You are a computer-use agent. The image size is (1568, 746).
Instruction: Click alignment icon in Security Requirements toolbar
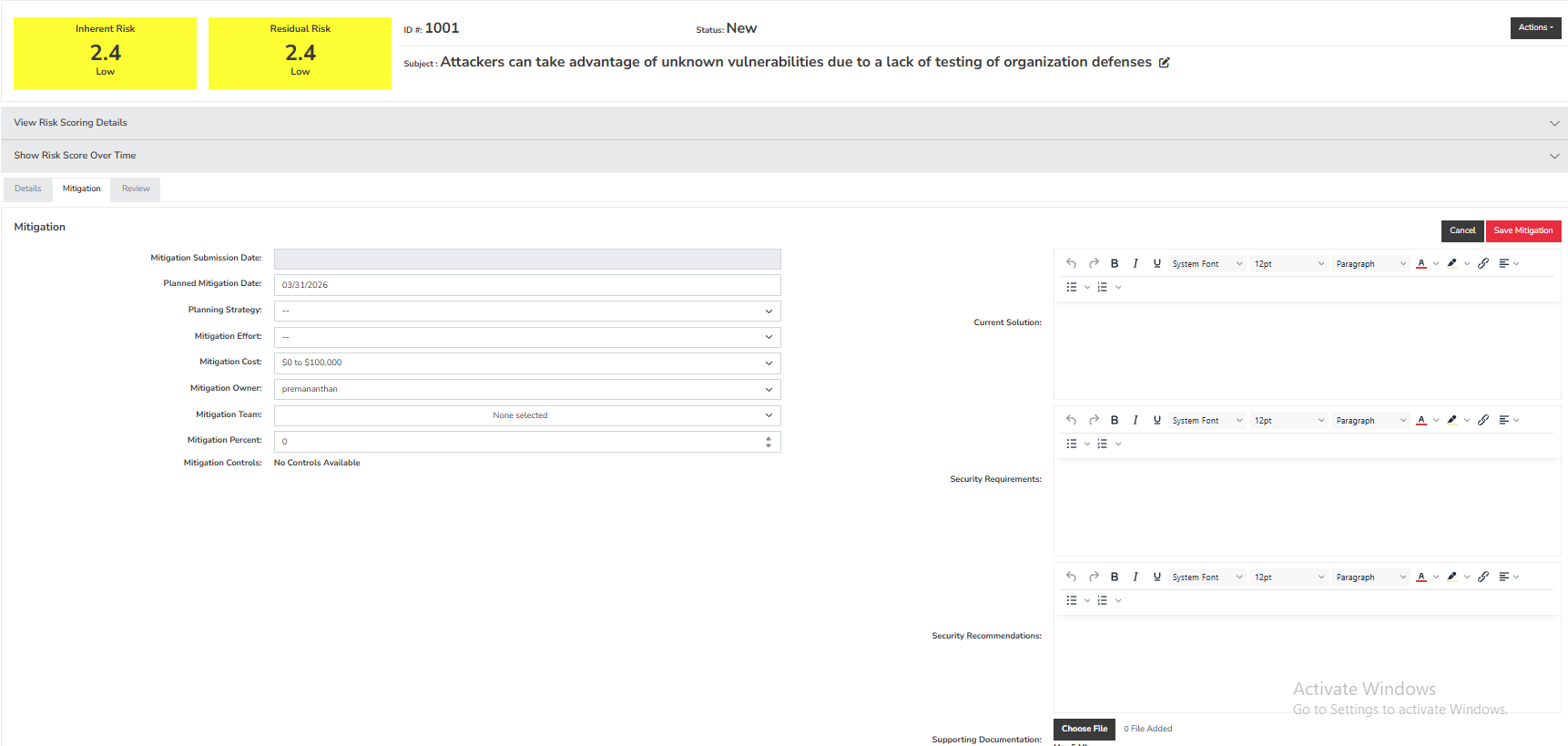[x=1504, y=420]
